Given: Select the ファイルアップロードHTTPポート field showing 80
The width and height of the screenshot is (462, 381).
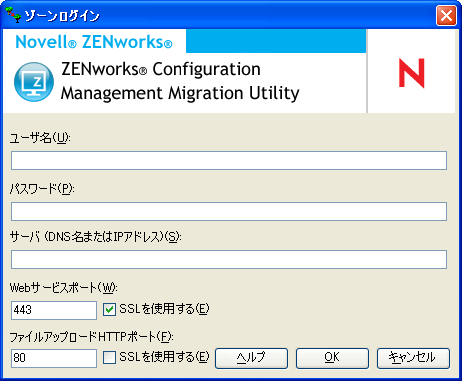Looking at the screenshot, I should [54, 358].
